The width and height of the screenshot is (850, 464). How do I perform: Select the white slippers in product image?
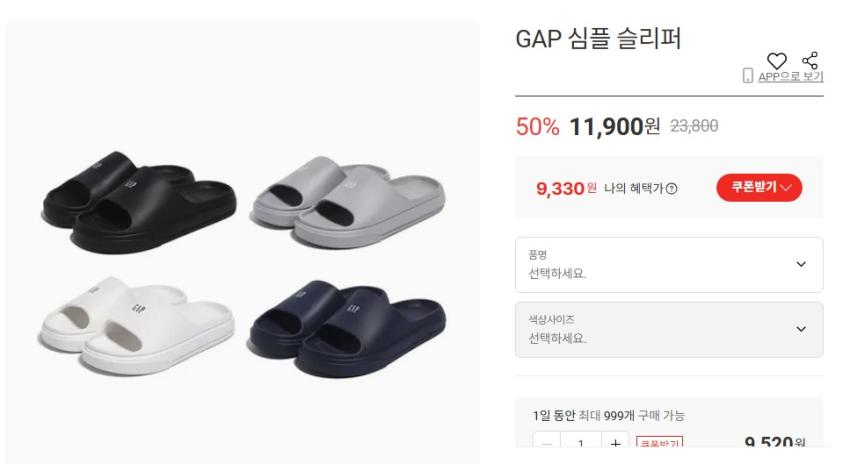click(x=137, y=325)
